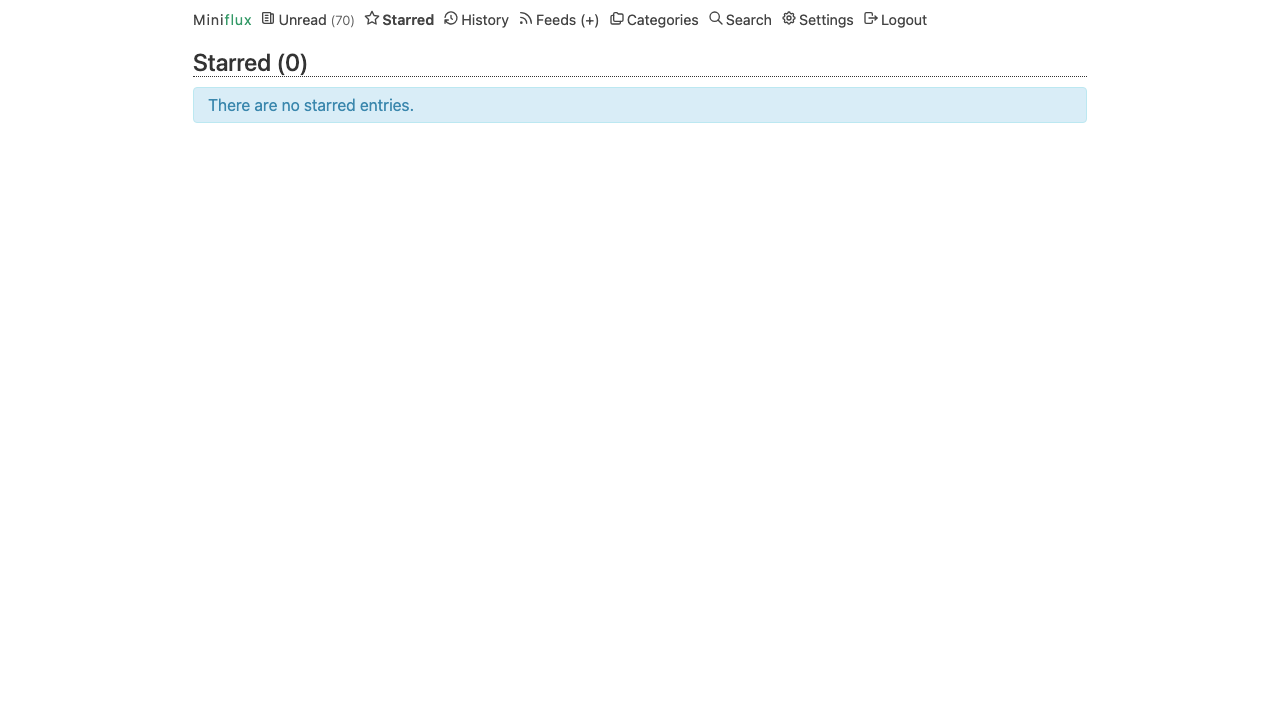
Task: Go to Categories
Action: (663, 20)
